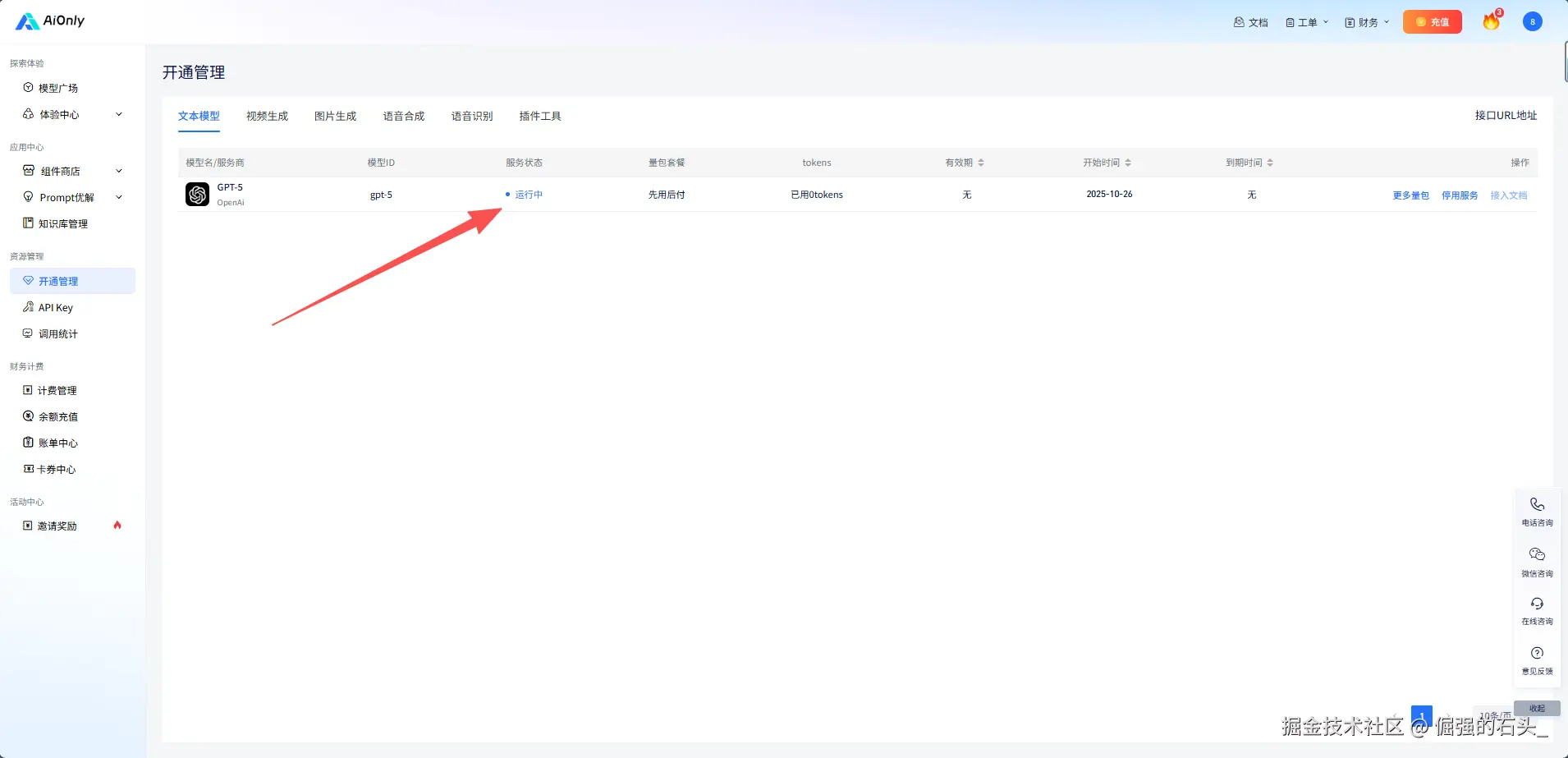This screenshot has width=1568, height=758.
Task: Click the 知识库管理 icon in the sidebar
Action: click(x=28, y=223)
